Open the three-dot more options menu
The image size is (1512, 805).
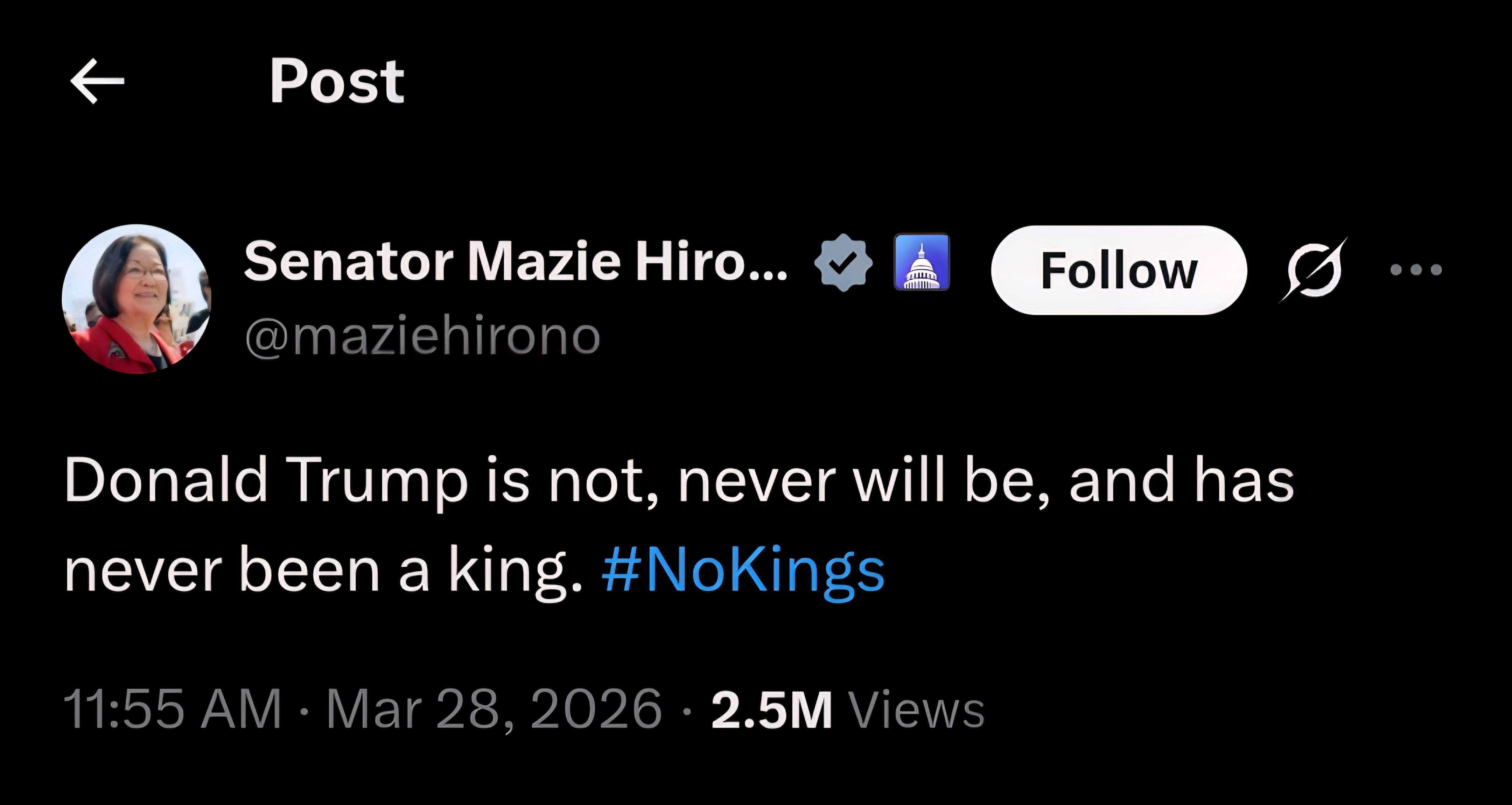click(1416, 270)
